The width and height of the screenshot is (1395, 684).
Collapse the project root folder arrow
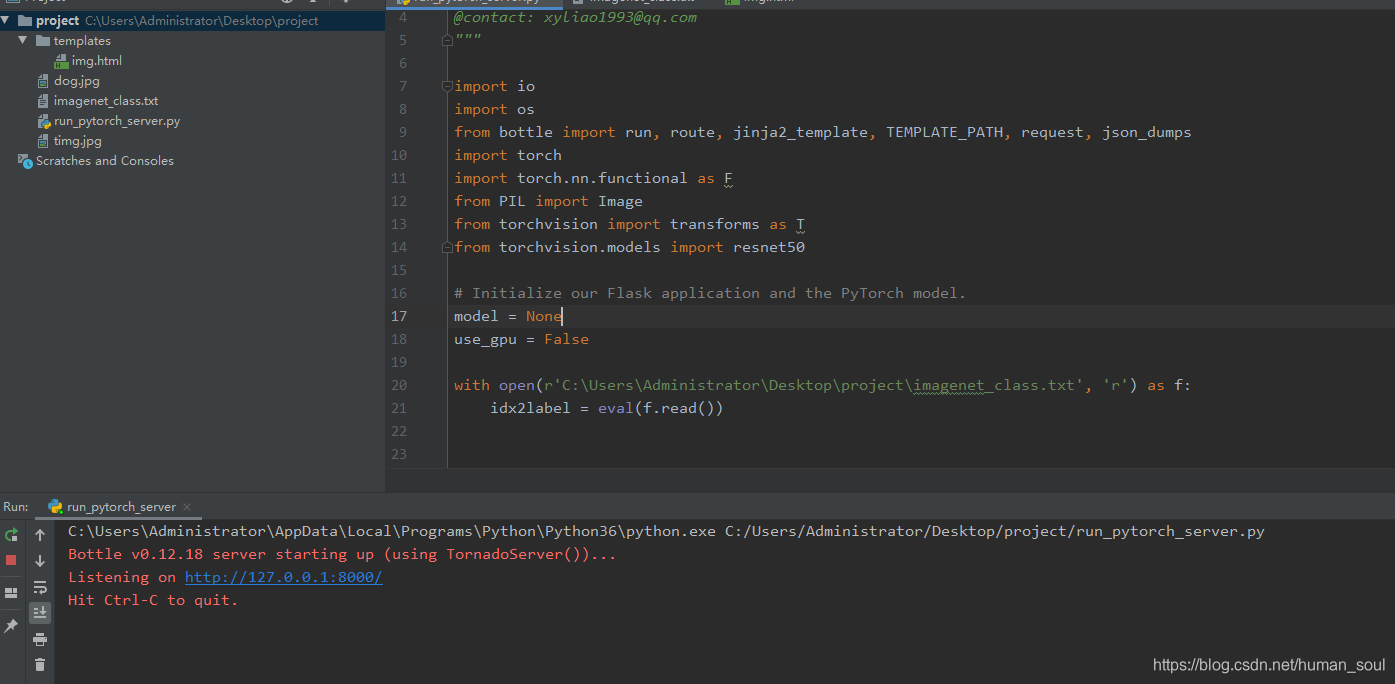coord(6,20)
